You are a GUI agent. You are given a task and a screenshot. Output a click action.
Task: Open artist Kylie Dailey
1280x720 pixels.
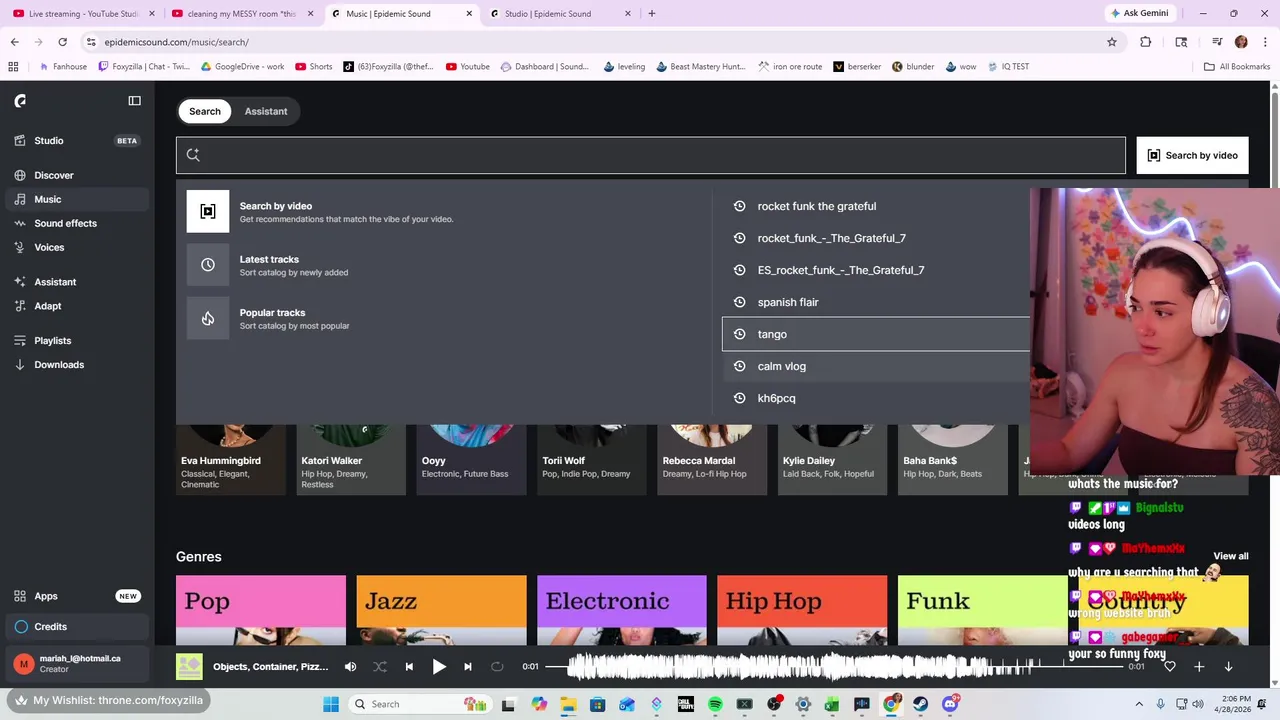tap(832, 460)
